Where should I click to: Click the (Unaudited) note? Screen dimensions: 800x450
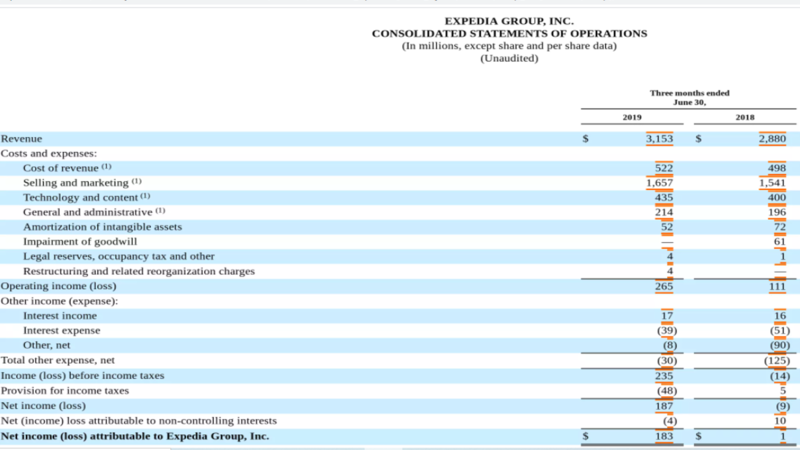509,58
